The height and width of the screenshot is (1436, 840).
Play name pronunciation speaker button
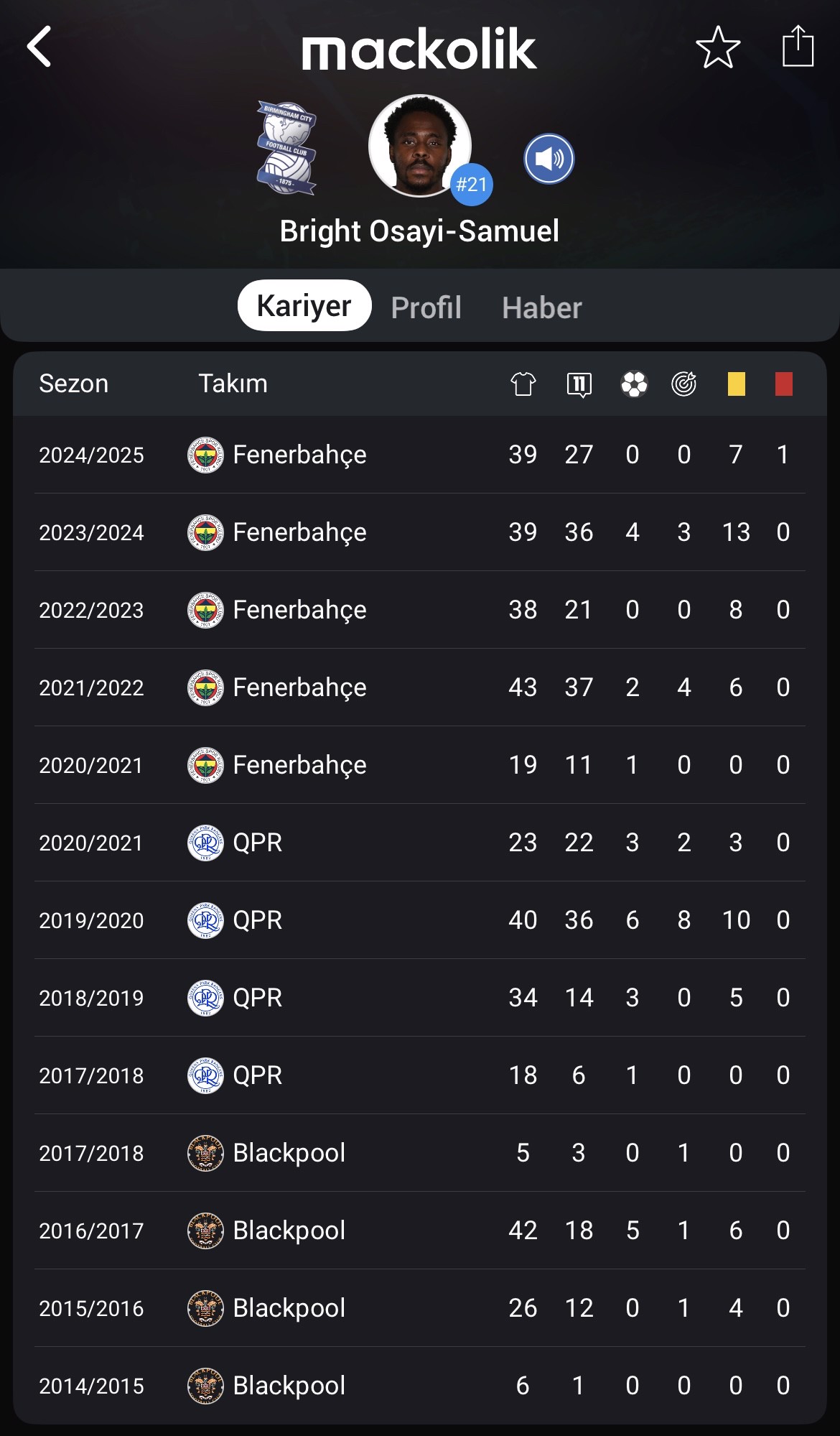(x=549, y=159)
